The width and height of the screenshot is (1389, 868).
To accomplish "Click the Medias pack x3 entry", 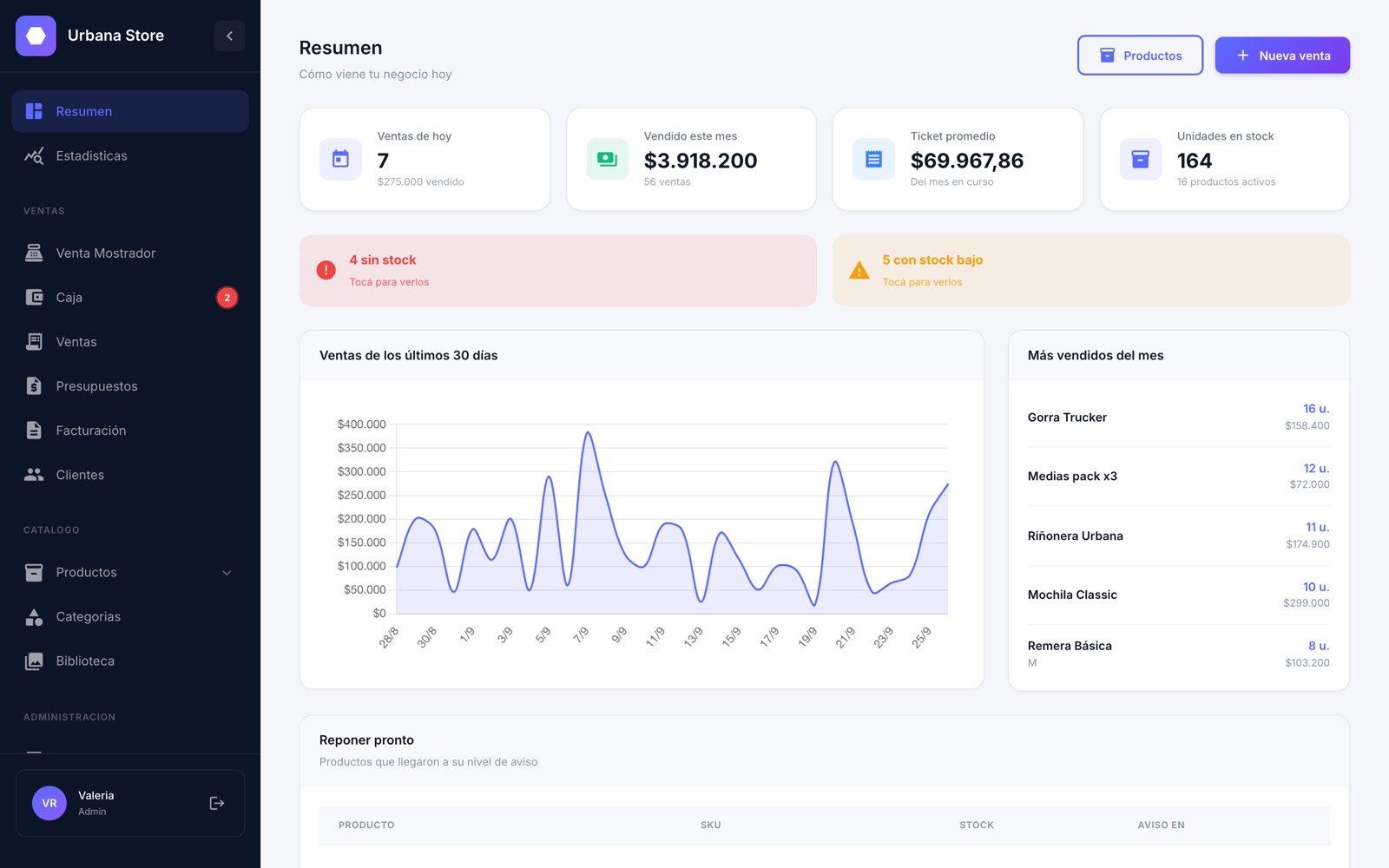I will pos(1178,477).
